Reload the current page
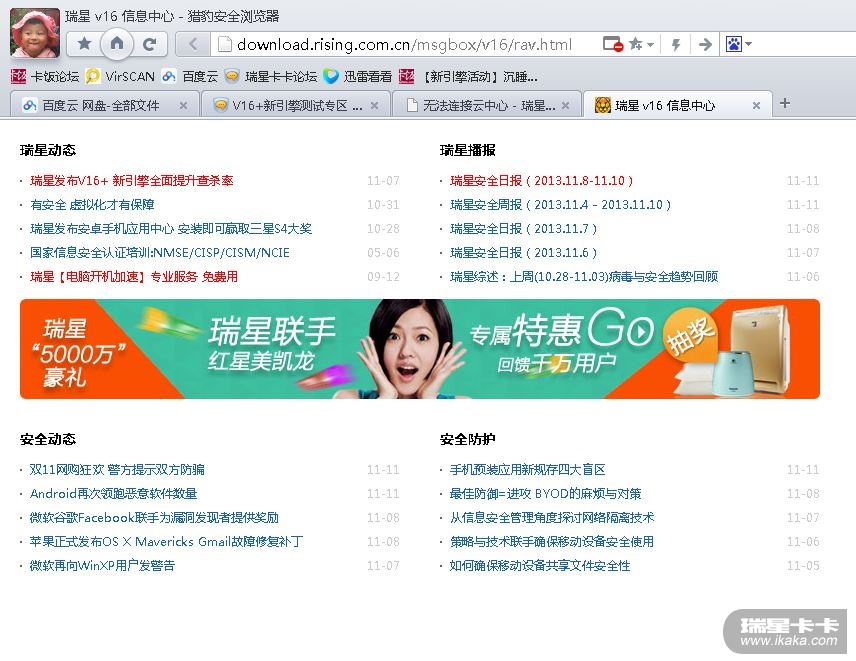Image resolution: width=856 pixels, height=661 pixels. pyautogui.click(x=150, y=44)
